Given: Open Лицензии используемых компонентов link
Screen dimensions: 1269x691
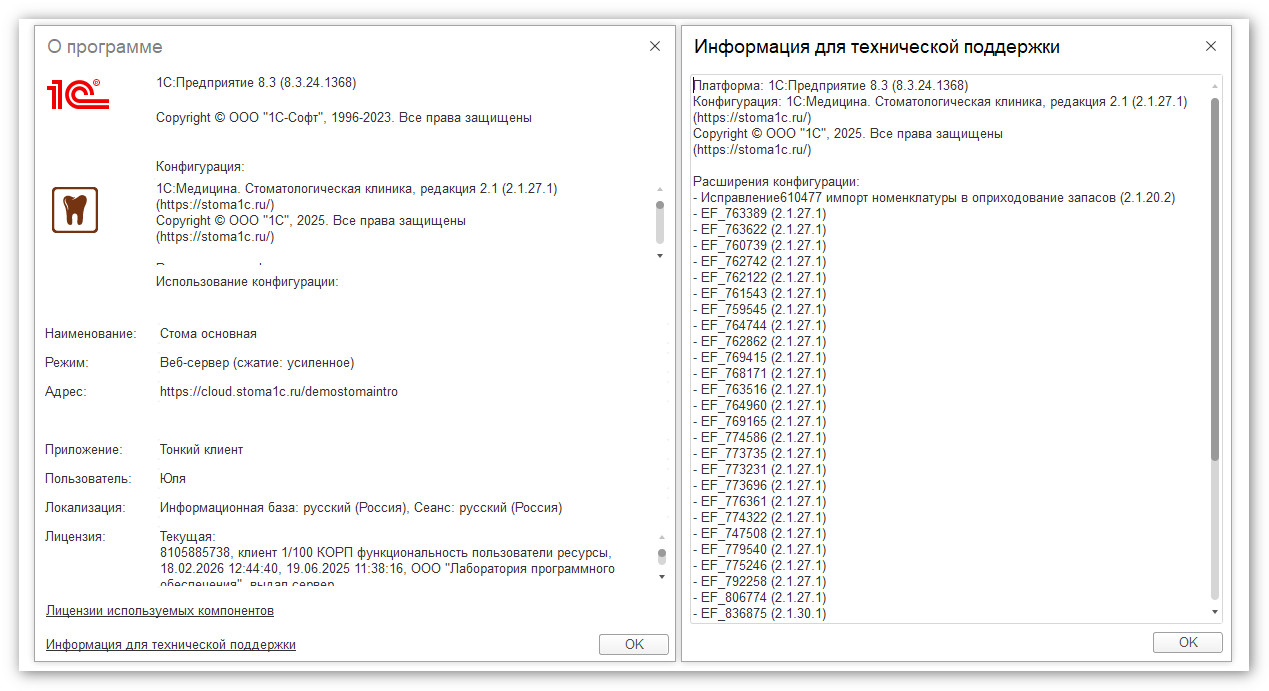Looking at the screenshot, I should tap(160, 610).
